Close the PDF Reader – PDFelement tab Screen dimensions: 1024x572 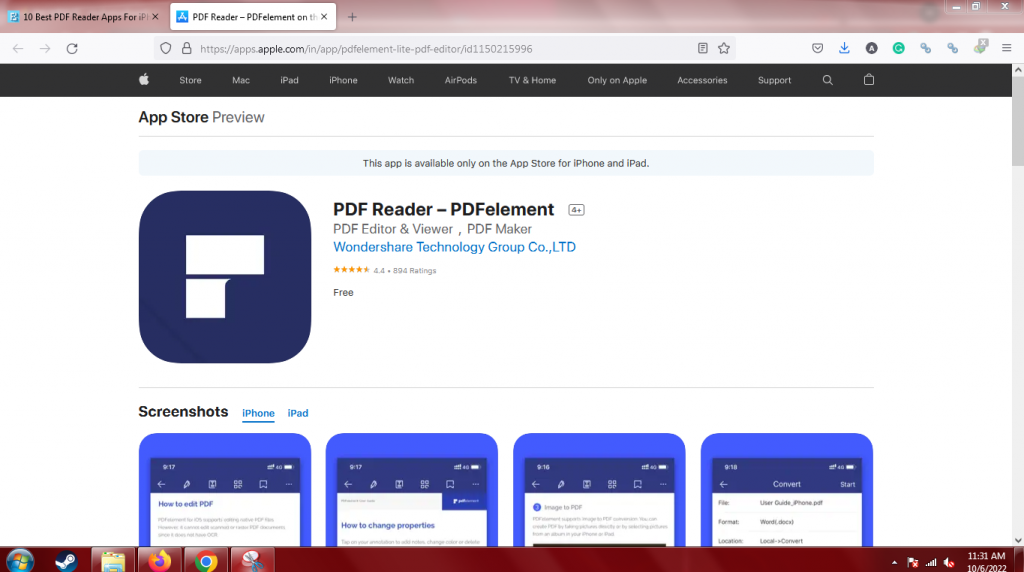tap(324, 17)
